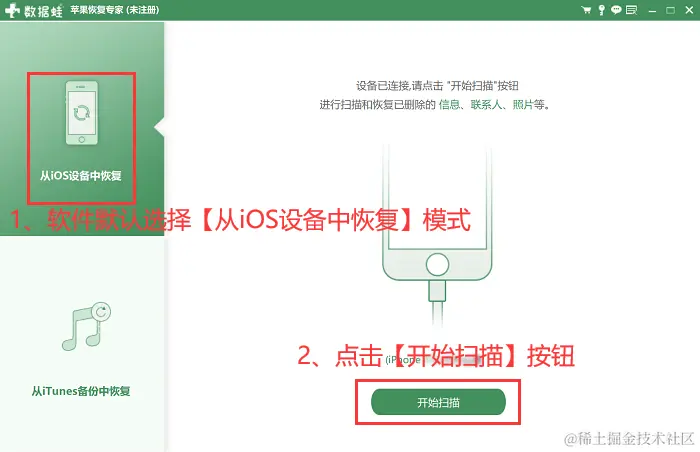Select the music note iTunes icon
700x452 pixels.
(86, 326)
